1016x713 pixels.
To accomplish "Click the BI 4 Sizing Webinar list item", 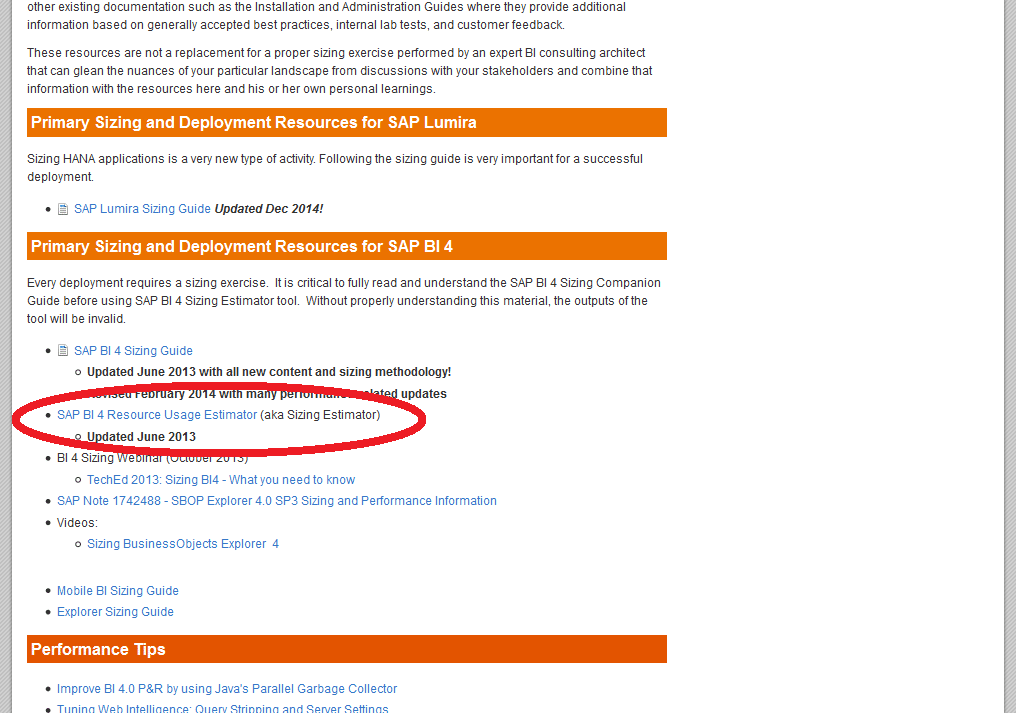I will 152,458.
